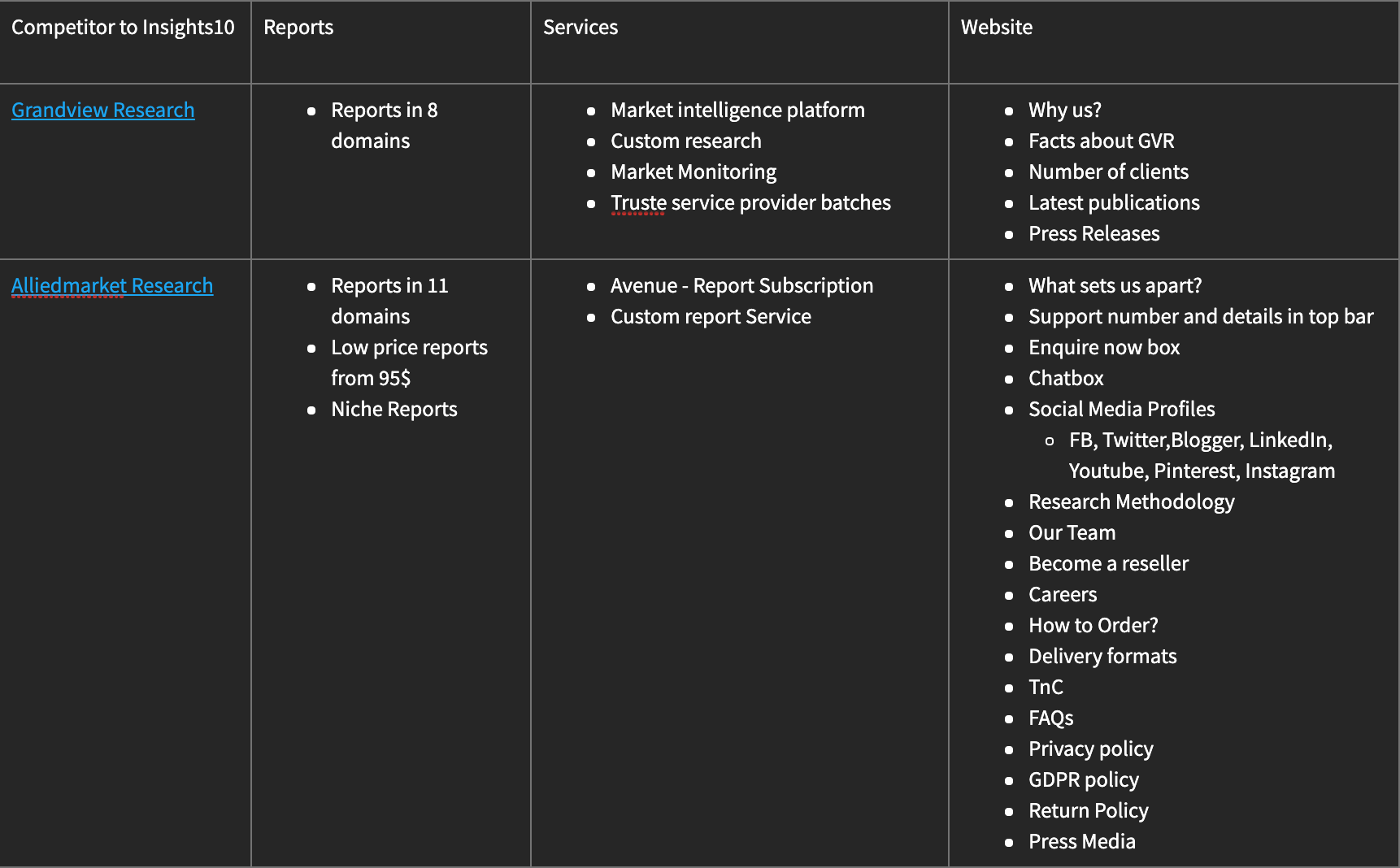
Task: Place cursor on 'Market intelligence platform' text
Action: [x=737, y=110]
